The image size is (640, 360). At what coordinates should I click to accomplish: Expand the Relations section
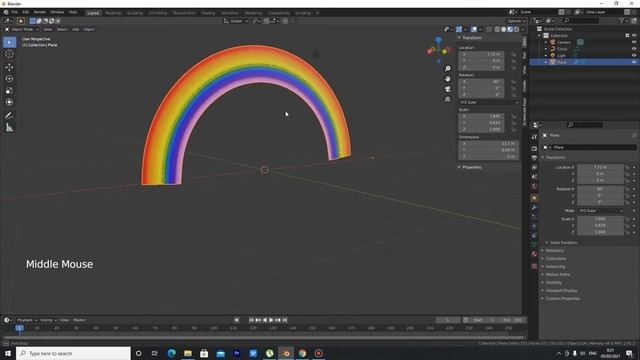pos(554,251)
